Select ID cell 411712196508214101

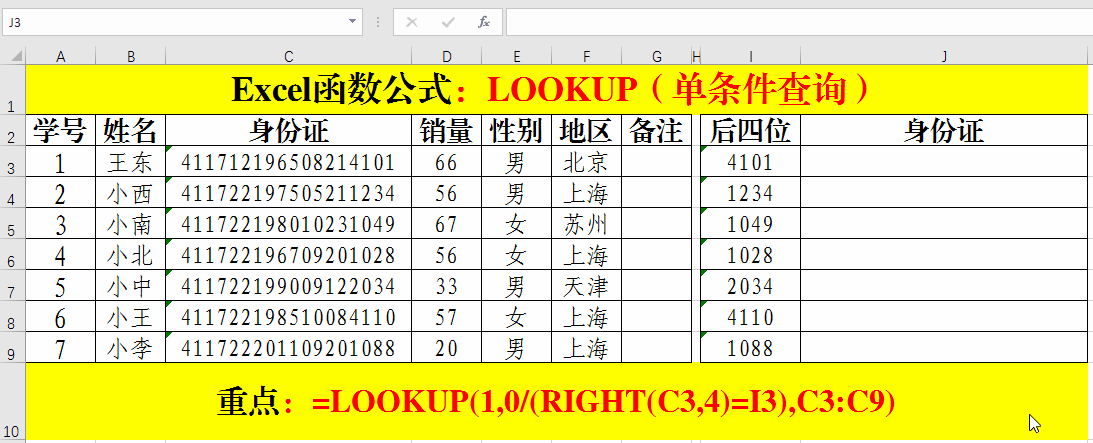pos(289,162)
